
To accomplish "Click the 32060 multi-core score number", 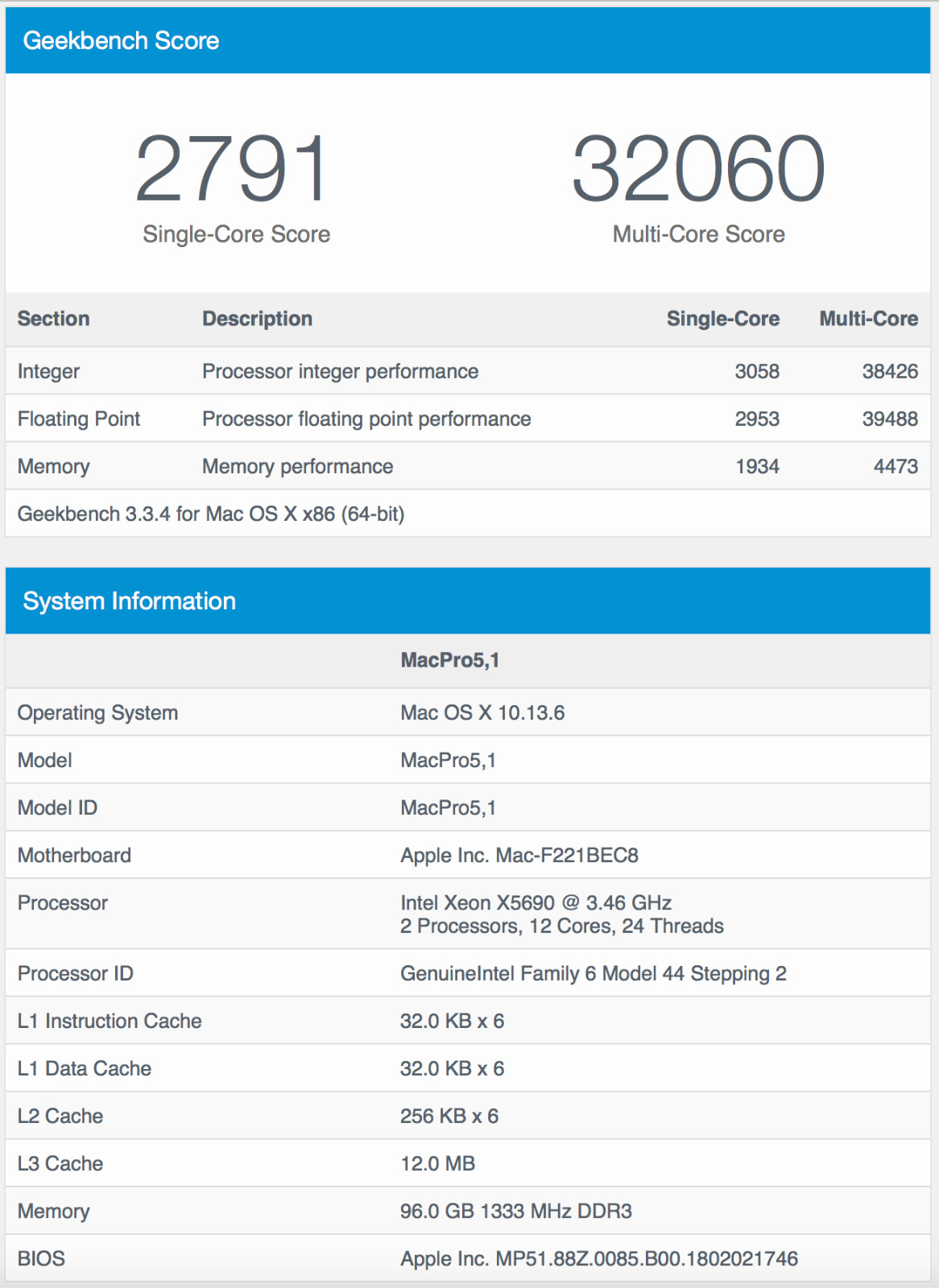I will tap(698, 168).
